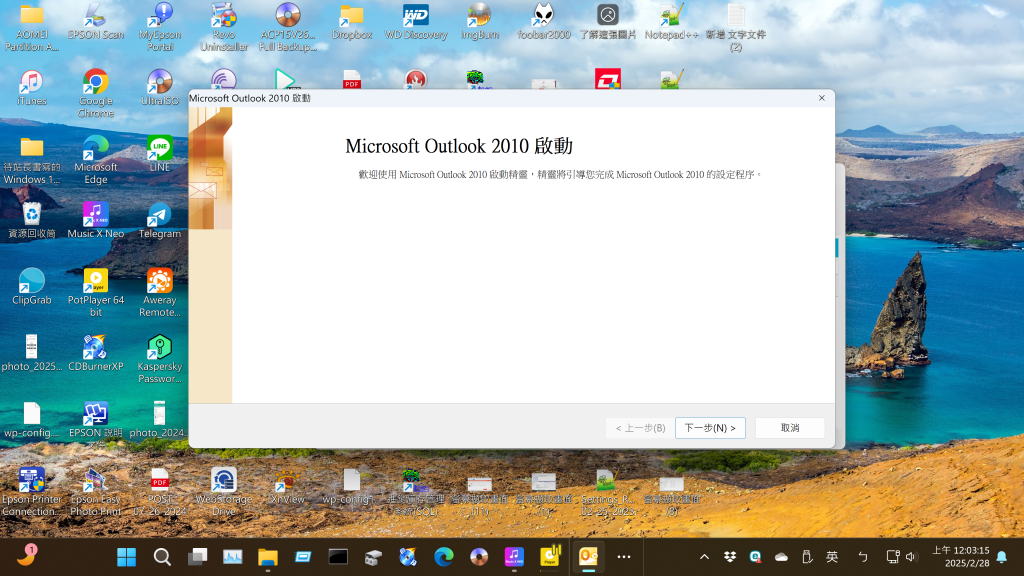1024x576 pixels.
Task: Open the clock and date panel
Action: click(x=960, y=556)
